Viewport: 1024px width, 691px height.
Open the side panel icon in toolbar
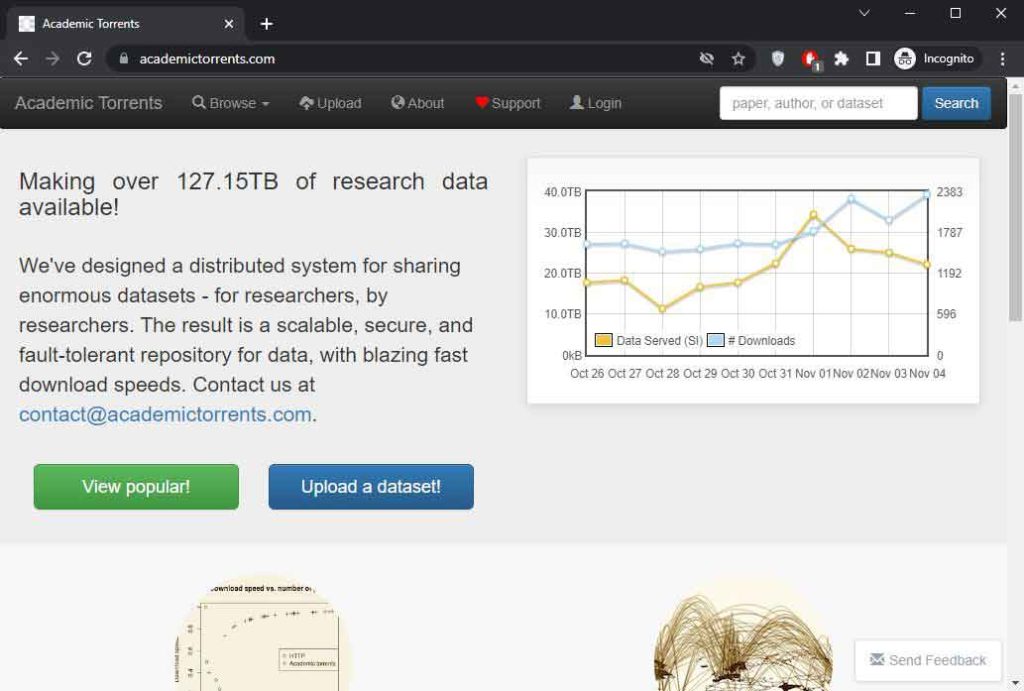[872, 59]
